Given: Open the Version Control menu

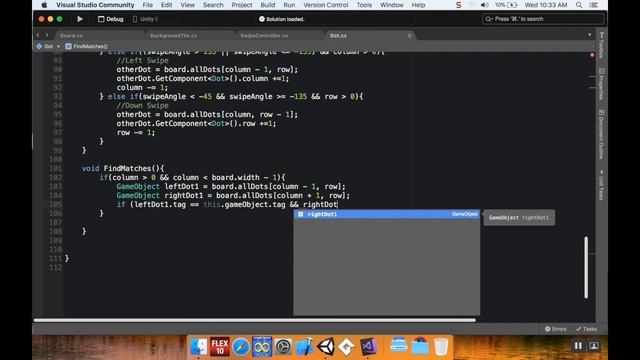Looking at the screenshot, I should tap(326, 5).
